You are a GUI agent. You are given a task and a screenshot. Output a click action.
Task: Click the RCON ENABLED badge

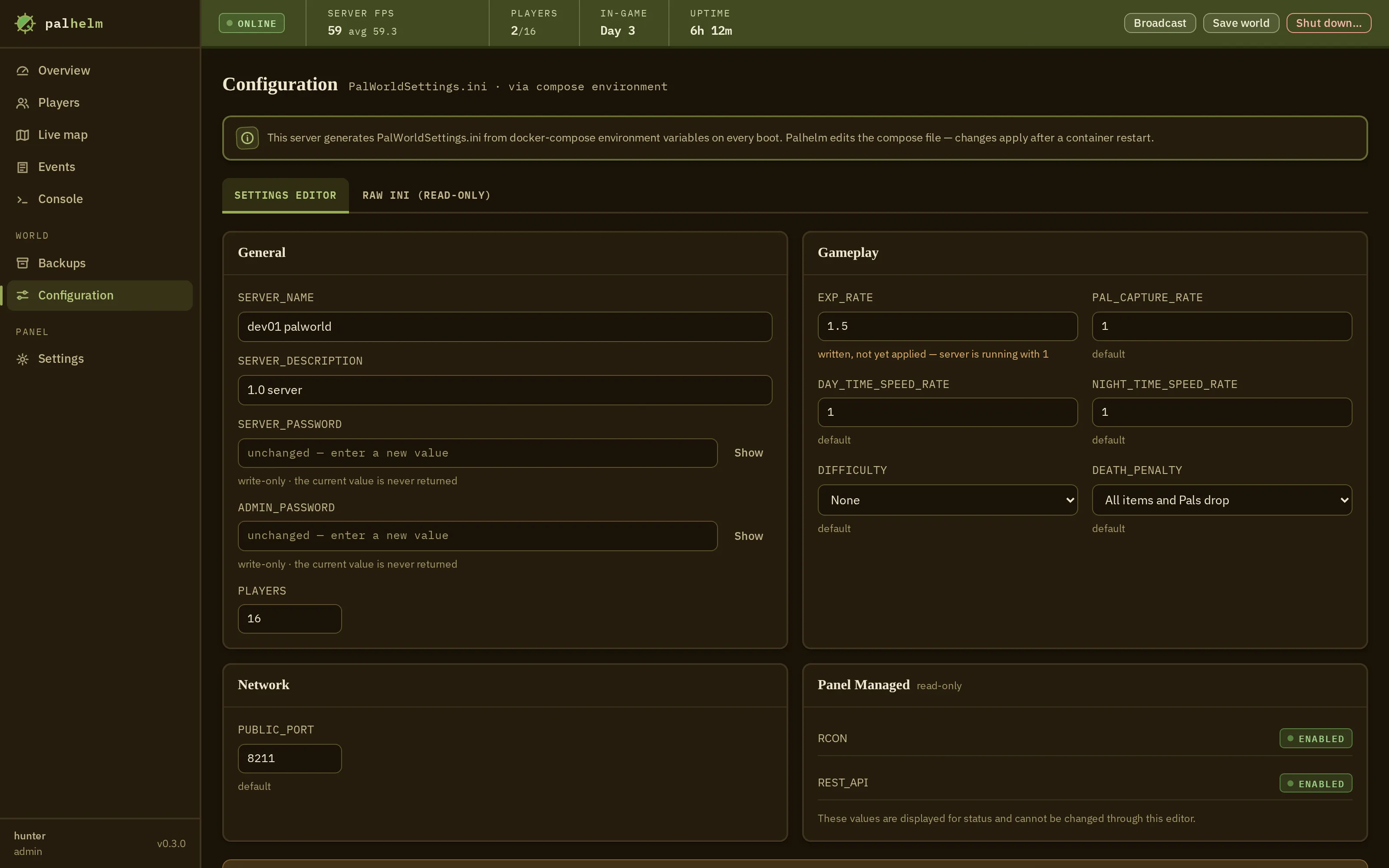pyautogui.click(x=1316, y=738)
